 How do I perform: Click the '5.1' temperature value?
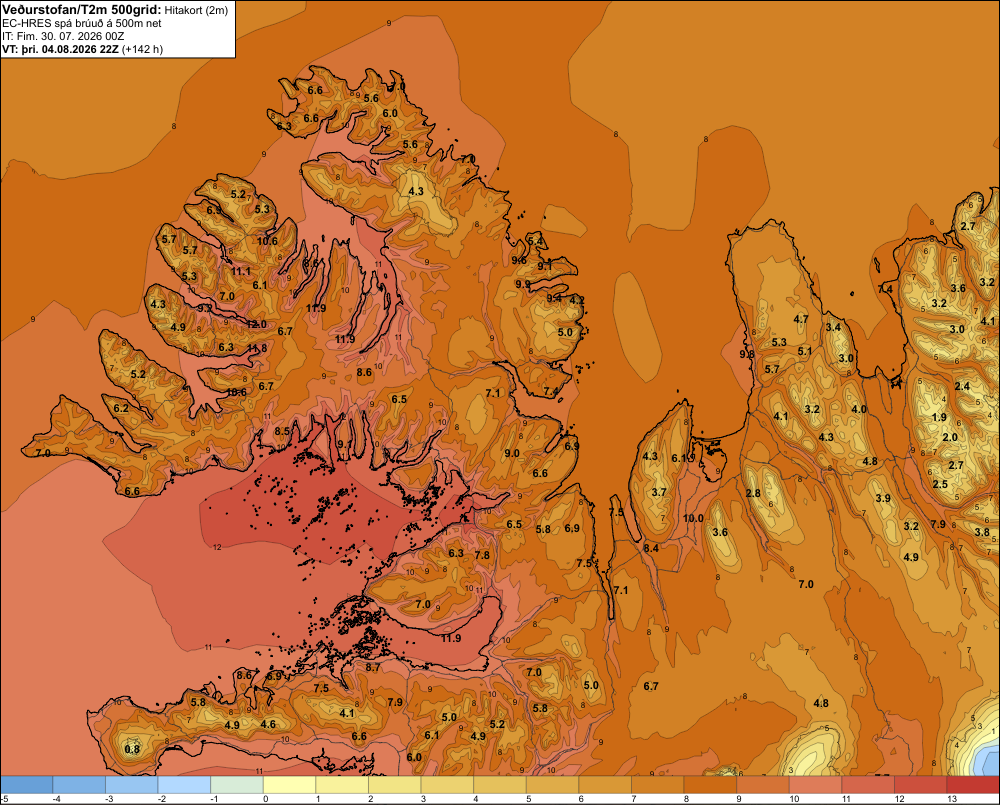(x=805, y=351)
